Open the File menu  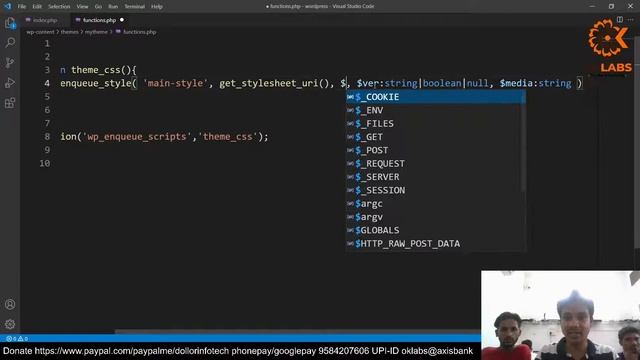click(x=22, y=7)
